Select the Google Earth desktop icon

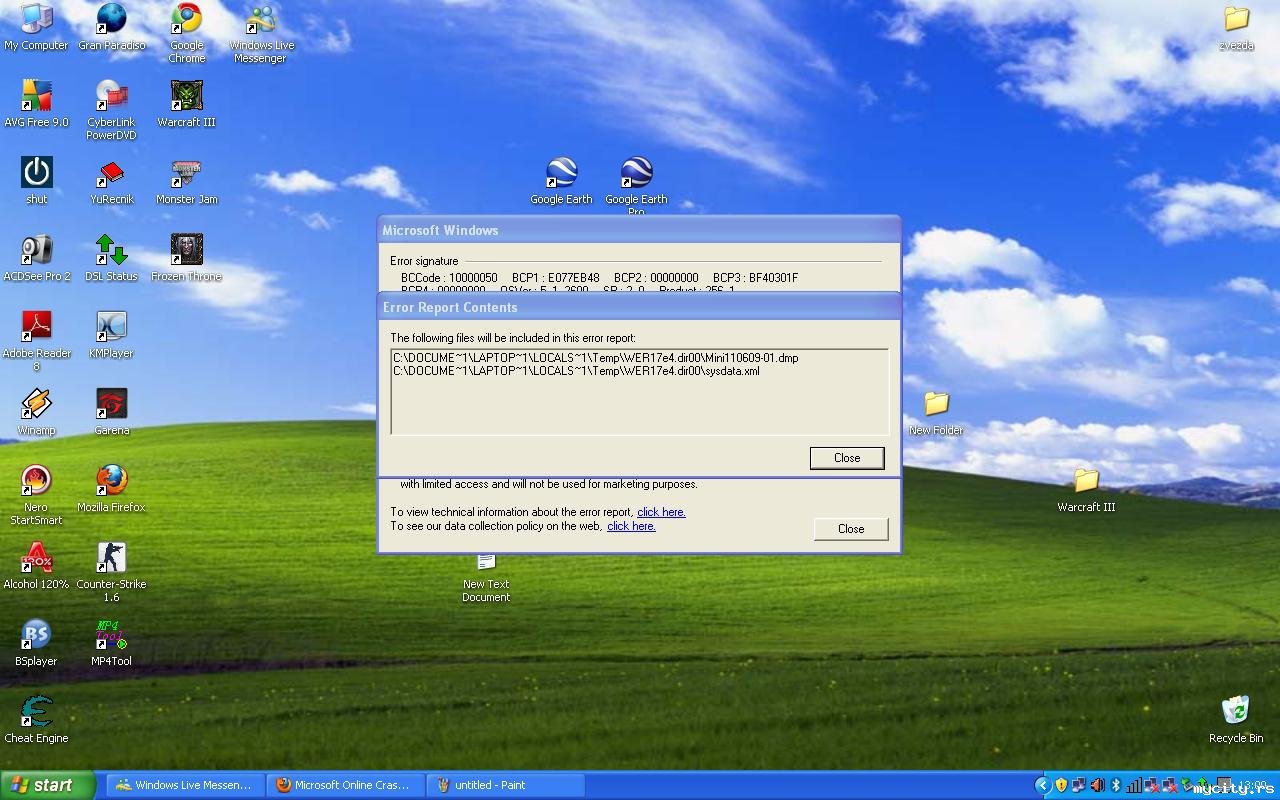point(561,180)
